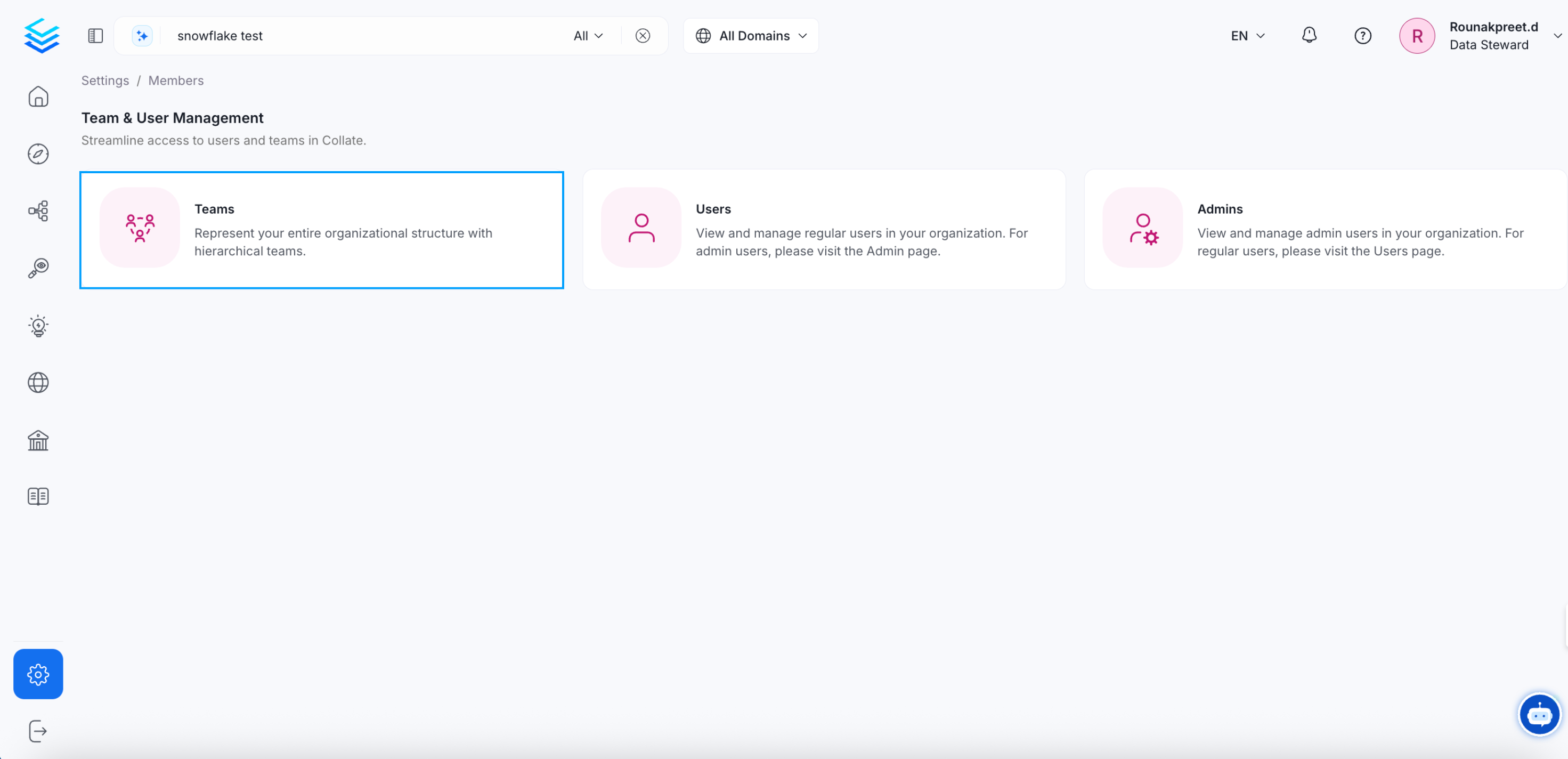Click the logout icon at sidebar bottom
The height and width of the screenshot is (759, 1568).
(x=38, y=730)
